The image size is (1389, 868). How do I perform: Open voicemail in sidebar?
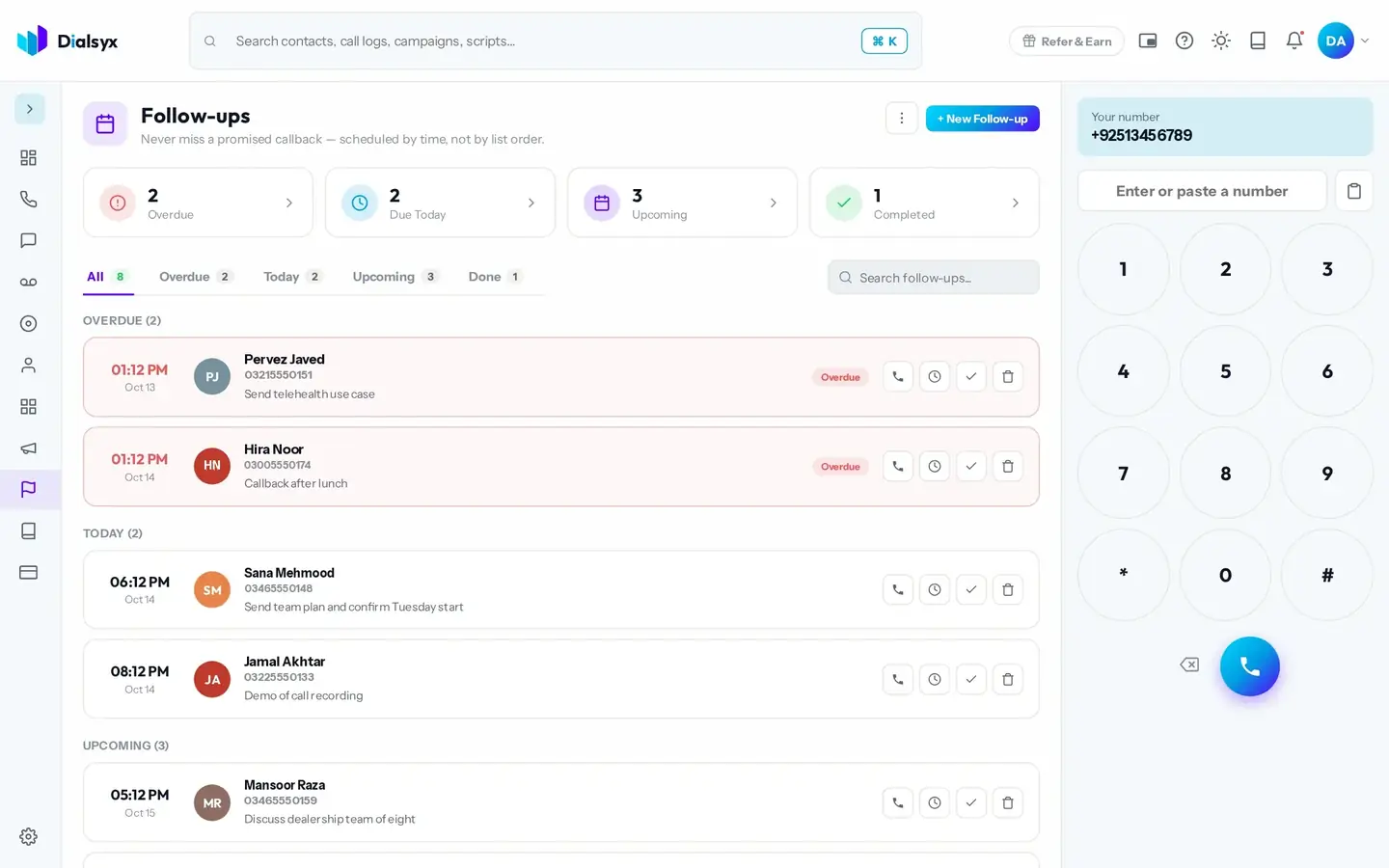click(x=28, y=283)
